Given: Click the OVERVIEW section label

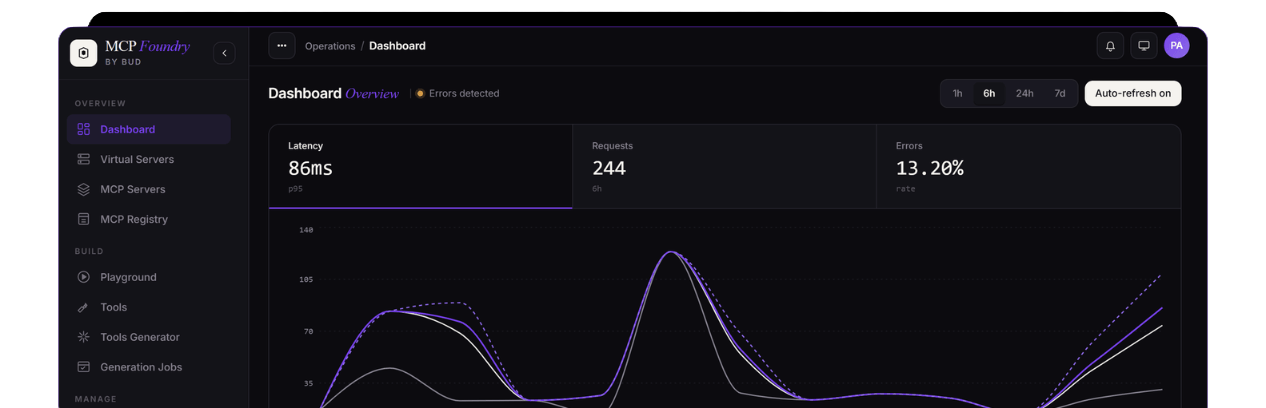Looking at the screenshot, I should (x=100, y=103).
